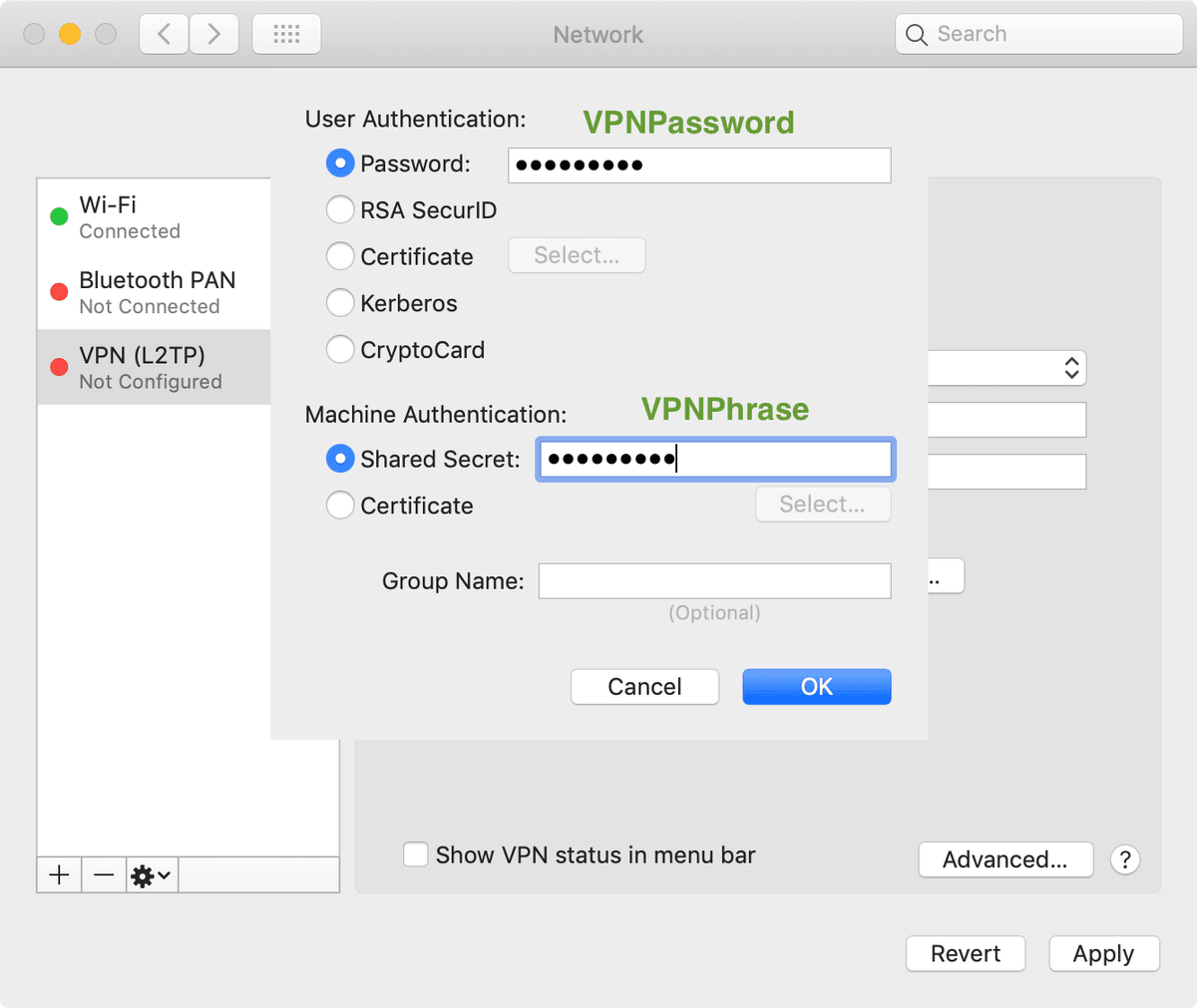Click inside the Group Name field
The height and width of the screenshot is (1008, 1197).
click(x=714, y=580)
